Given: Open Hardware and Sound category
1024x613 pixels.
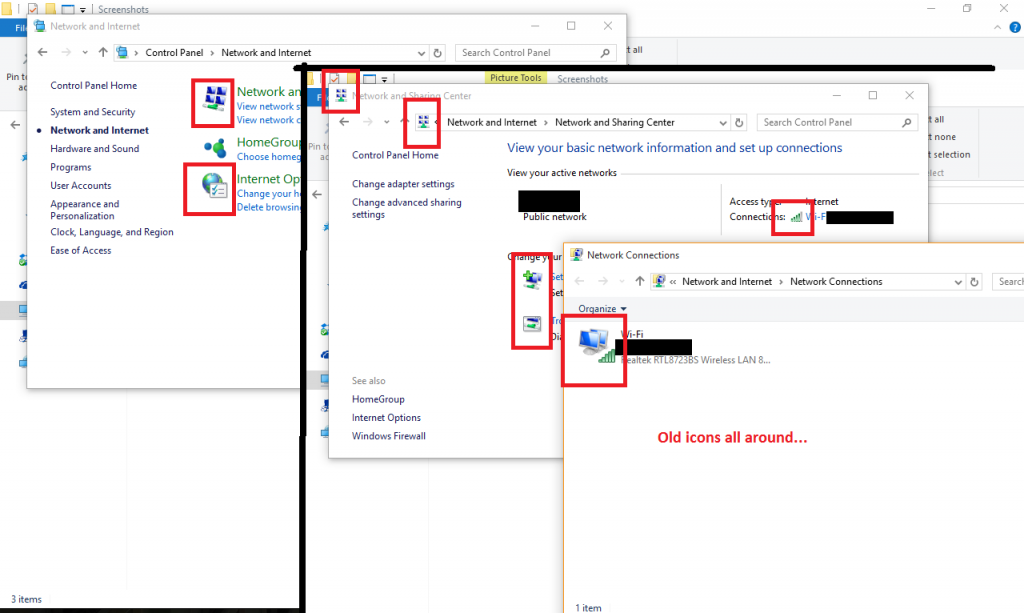Looking at the screenshot, I should (x=95, y=149).
